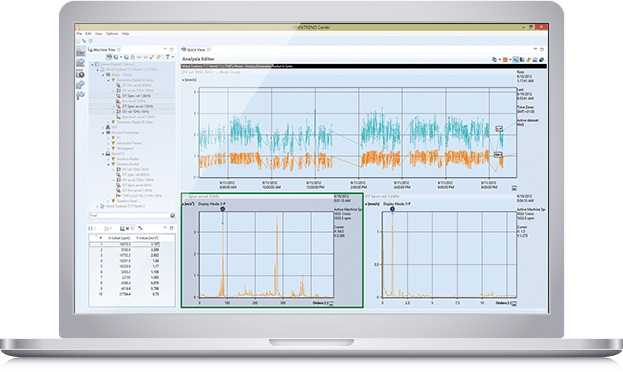
Task: Click the orange link icon in Machine Tree toolbar
Action: 159,57
